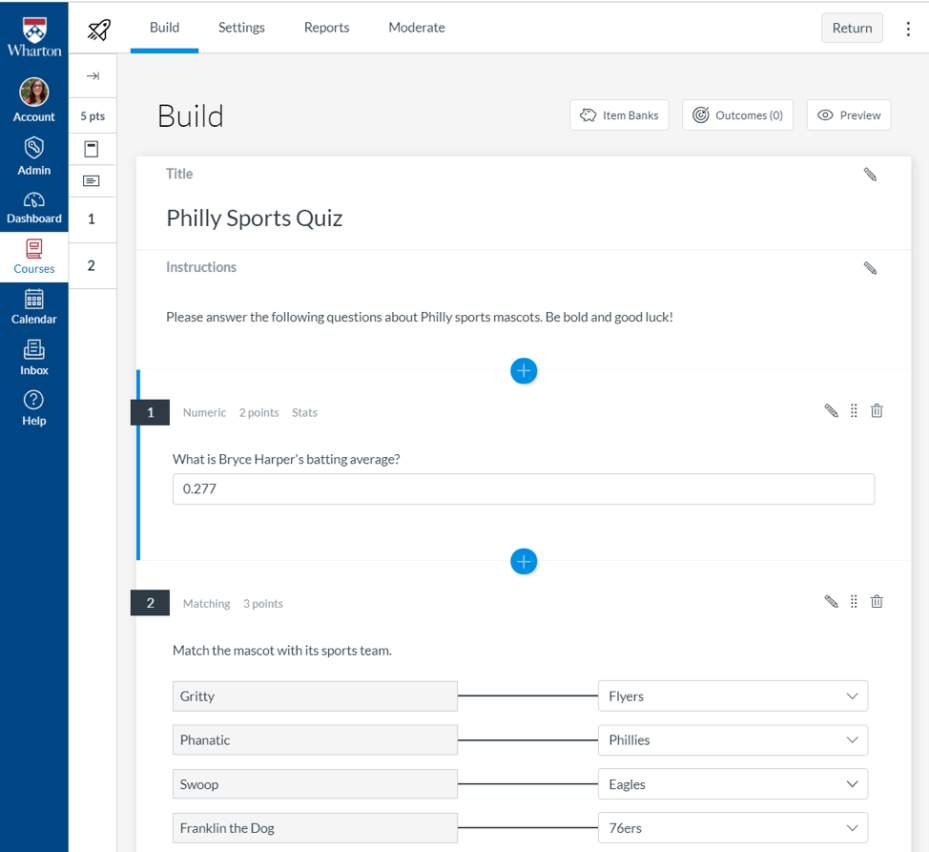The image size is (929, 852).
Task: Click the 0.277 answer field
Action: [x=523, y=489]
